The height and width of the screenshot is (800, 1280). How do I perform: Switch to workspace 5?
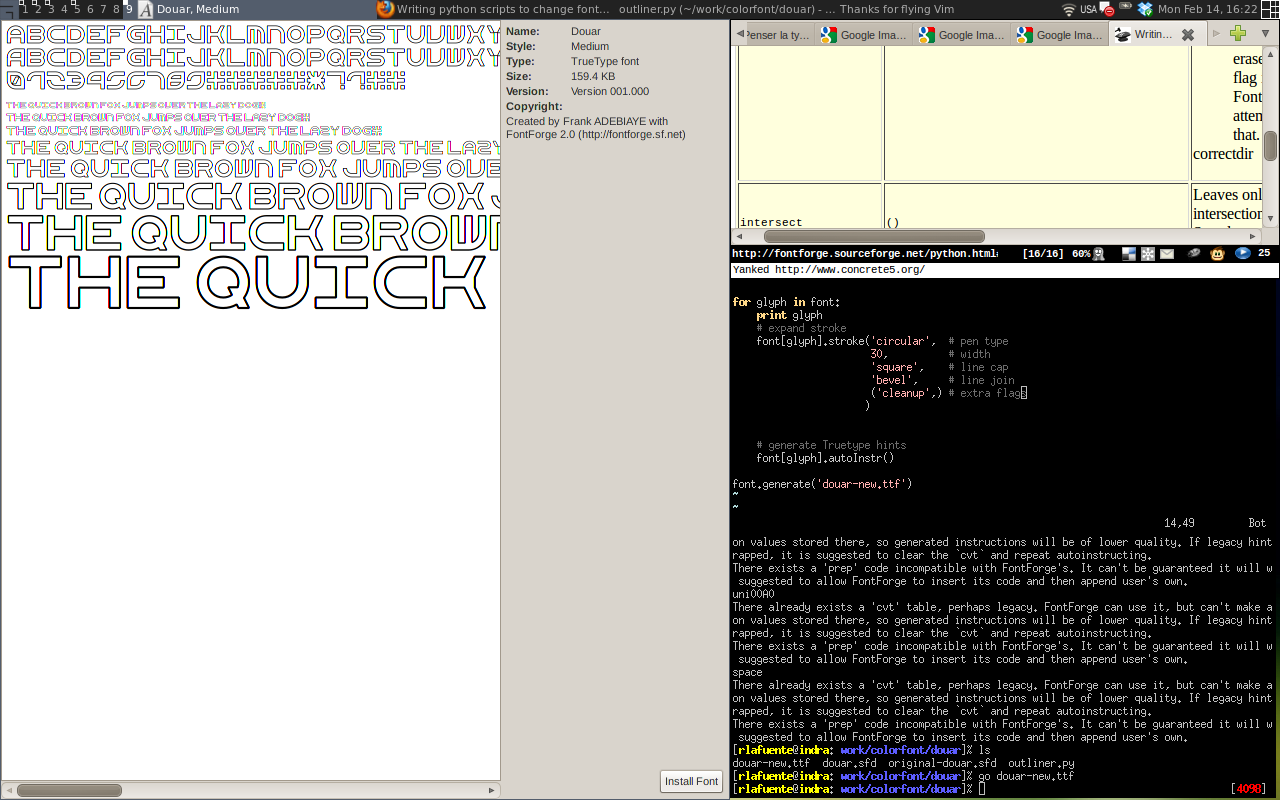[77, 9]
